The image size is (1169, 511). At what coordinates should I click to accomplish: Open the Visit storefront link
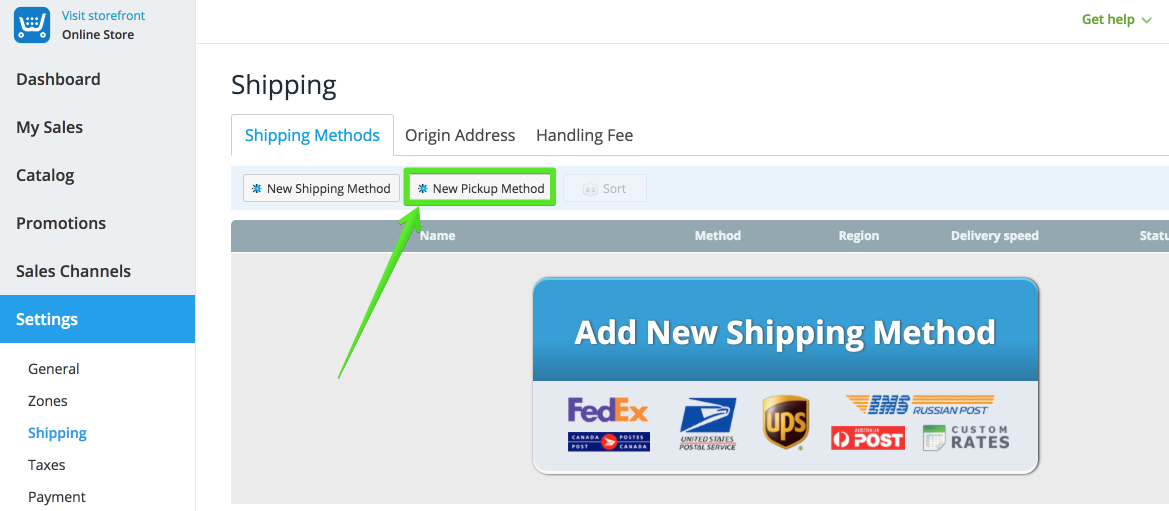coord(104,16)
